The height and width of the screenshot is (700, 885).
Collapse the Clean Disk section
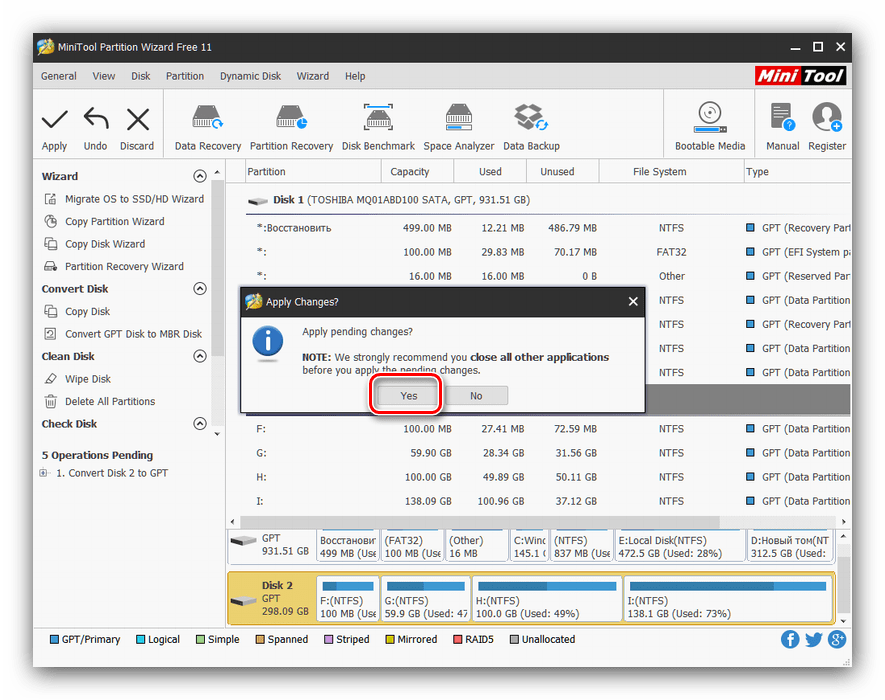(x=200, y=356)
